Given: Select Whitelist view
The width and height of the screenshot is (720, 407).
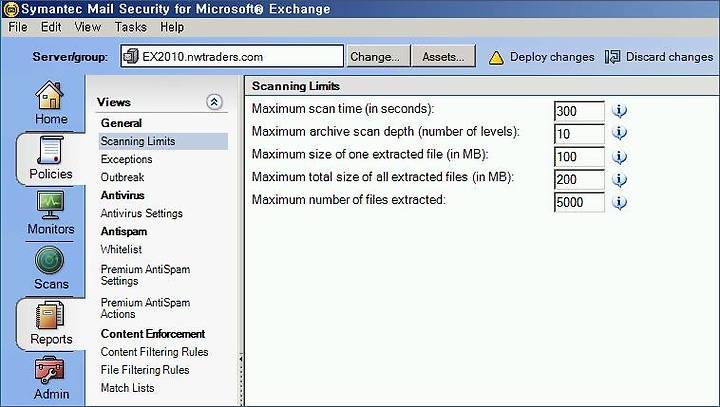Looking at the screenshot, I should pos(121,249).
